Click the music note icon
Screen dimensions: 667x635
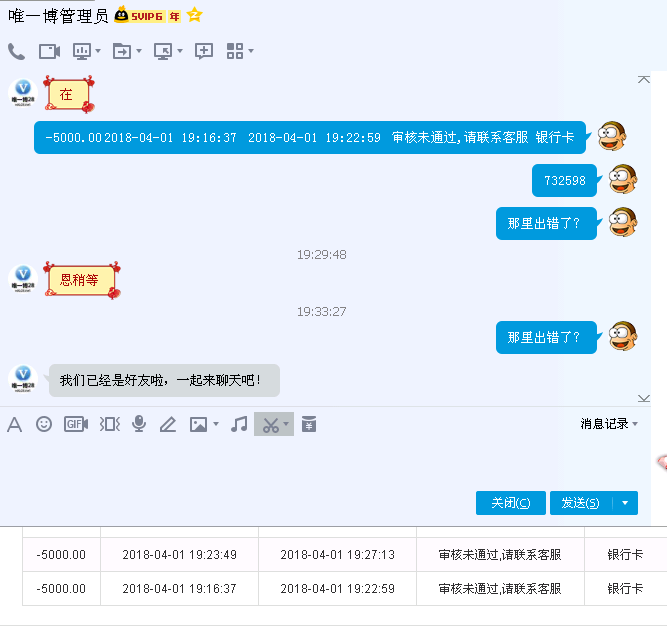point(238,424)
